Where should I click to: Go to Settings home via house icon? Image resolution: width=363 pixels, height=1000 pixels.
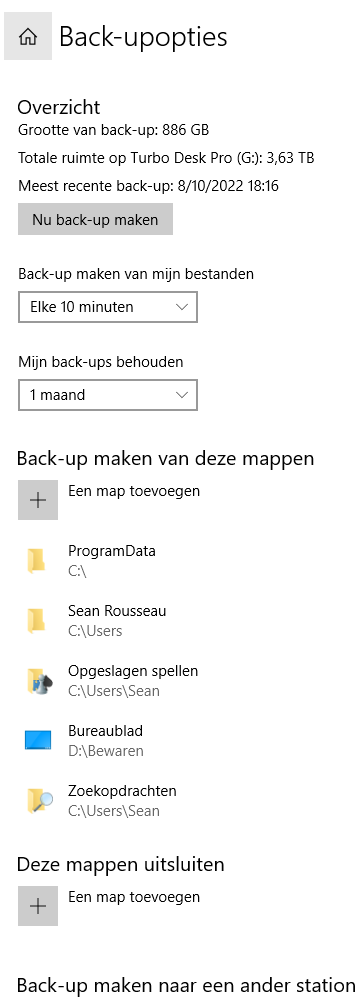point(27,36)
